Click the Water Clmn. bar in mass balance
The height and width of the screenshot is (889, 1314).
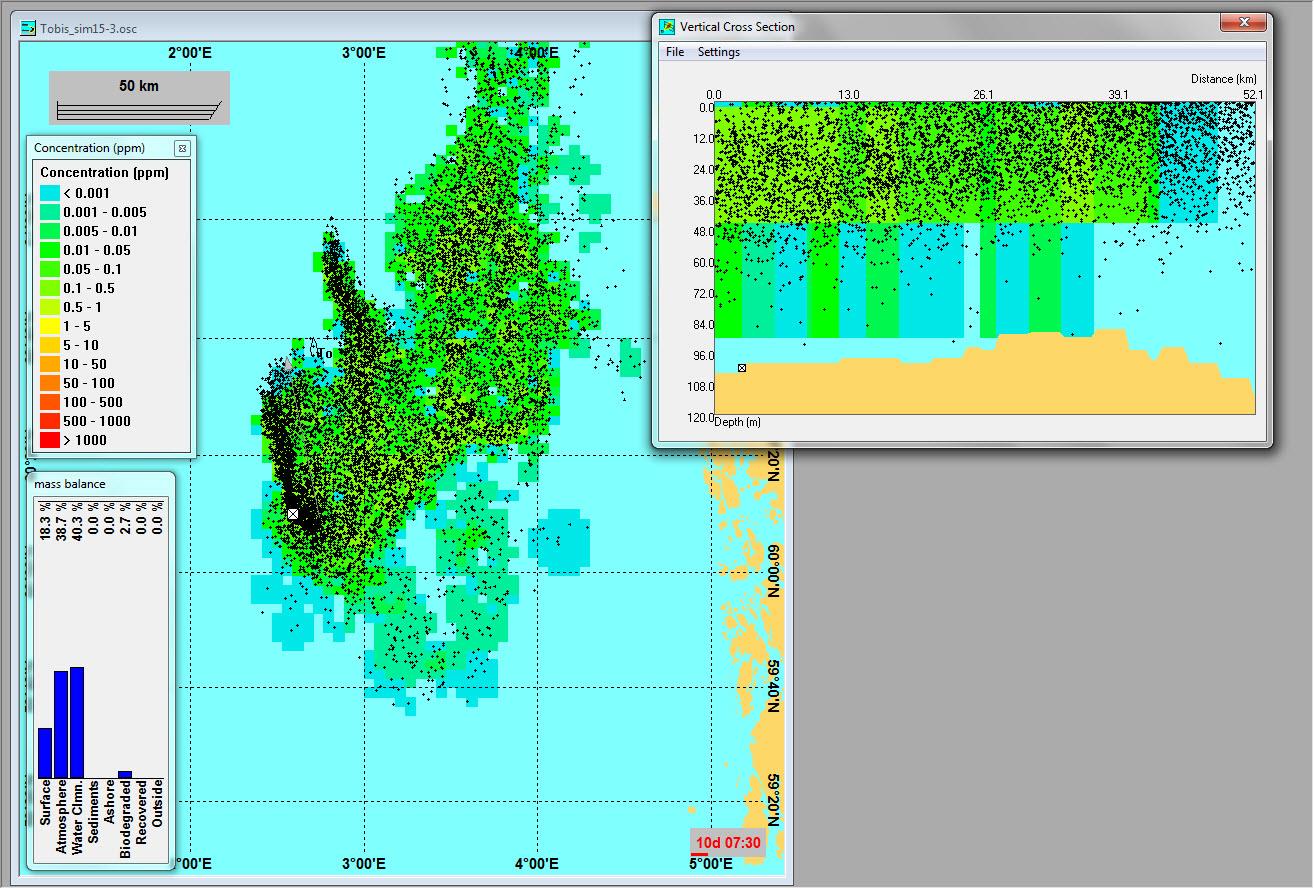click(77, 722)
